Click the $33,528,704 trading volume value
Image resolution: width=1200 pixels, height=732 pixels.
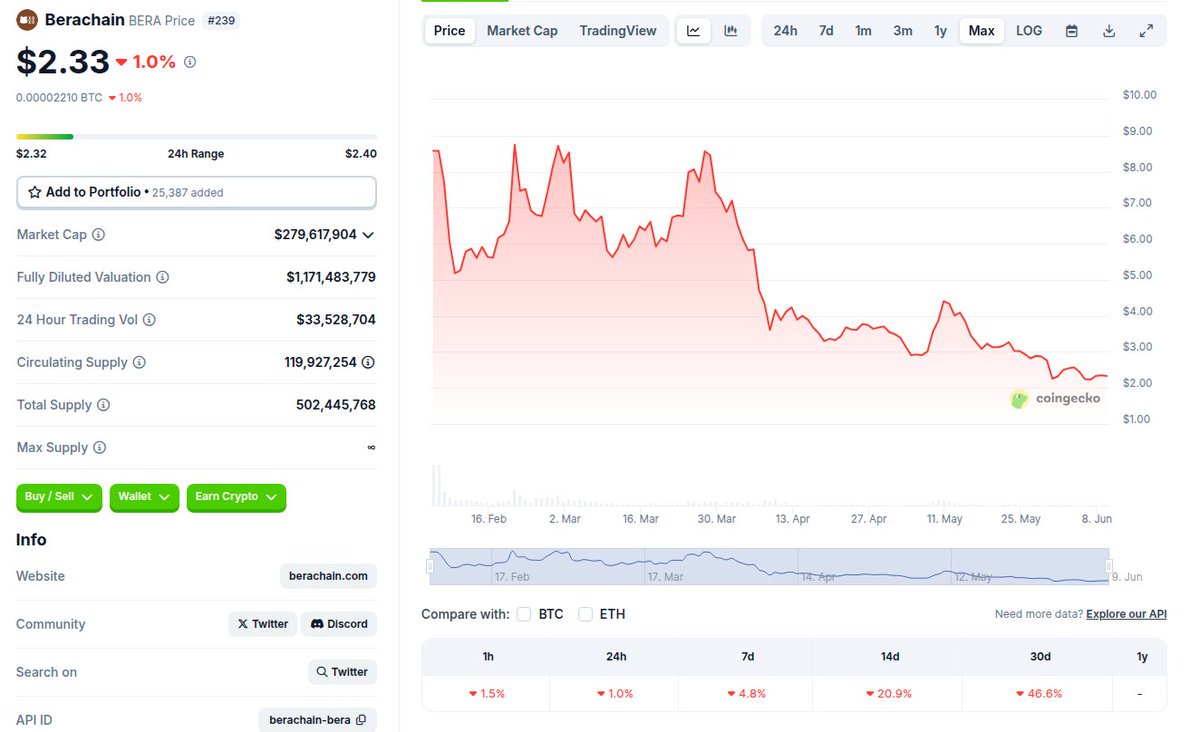click(336, 320)
